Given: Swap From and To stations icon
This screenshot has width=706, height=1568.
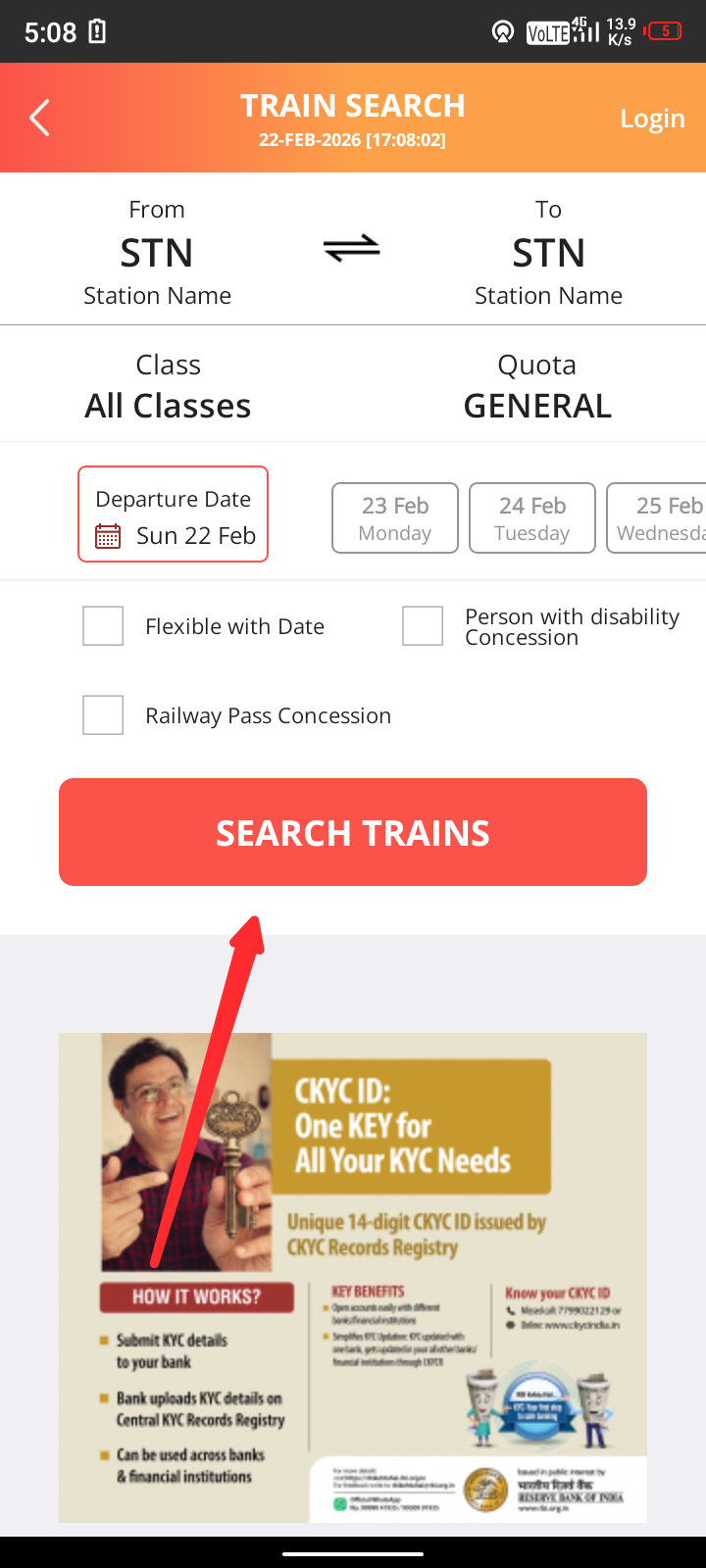Looking at the screenshot, I should pos(352,248).
